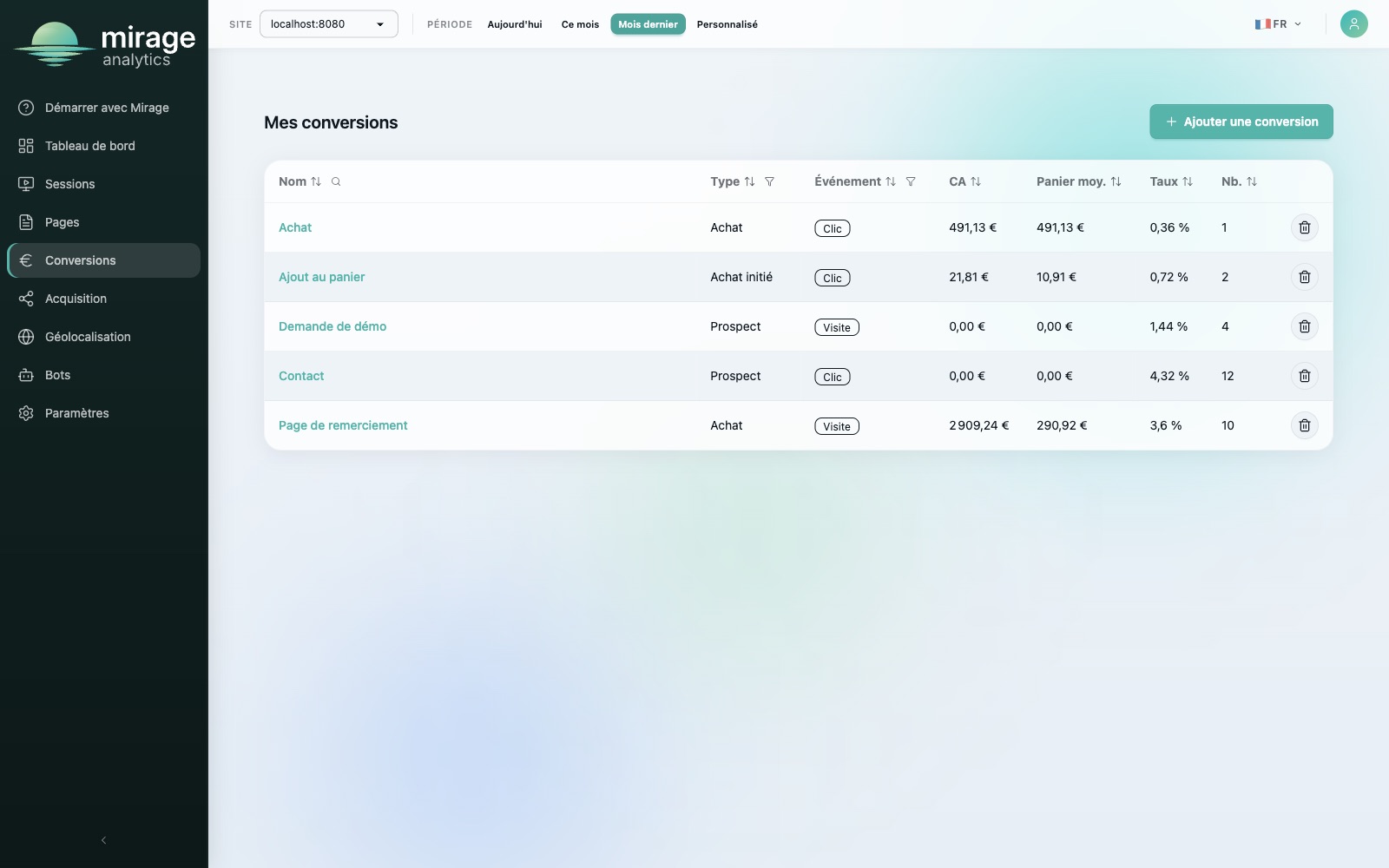This screenshot has width=1389, height=868.
Task: Click the Acquisition share icon
Action: [x=26, y=299]
